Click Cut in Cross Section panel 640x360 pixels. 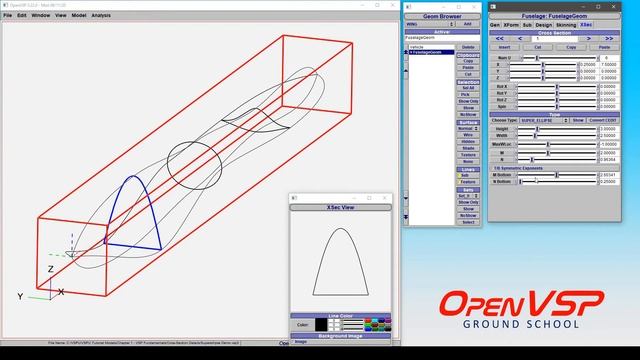click(x=538, y=47)
